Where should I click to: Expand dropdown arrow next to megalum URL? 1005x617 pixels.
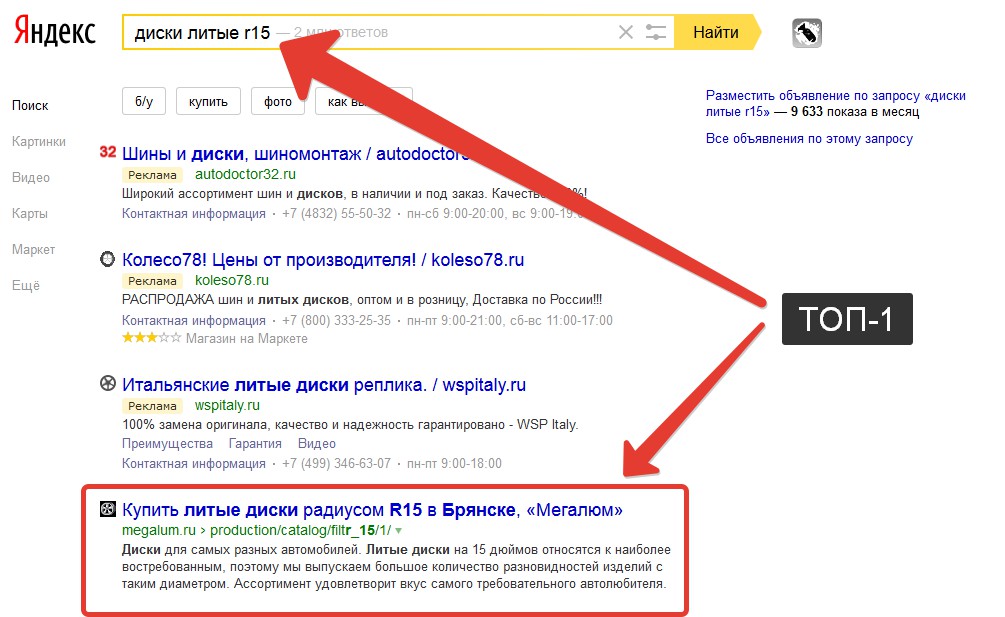pyautogui.click(x=399, y=531)
